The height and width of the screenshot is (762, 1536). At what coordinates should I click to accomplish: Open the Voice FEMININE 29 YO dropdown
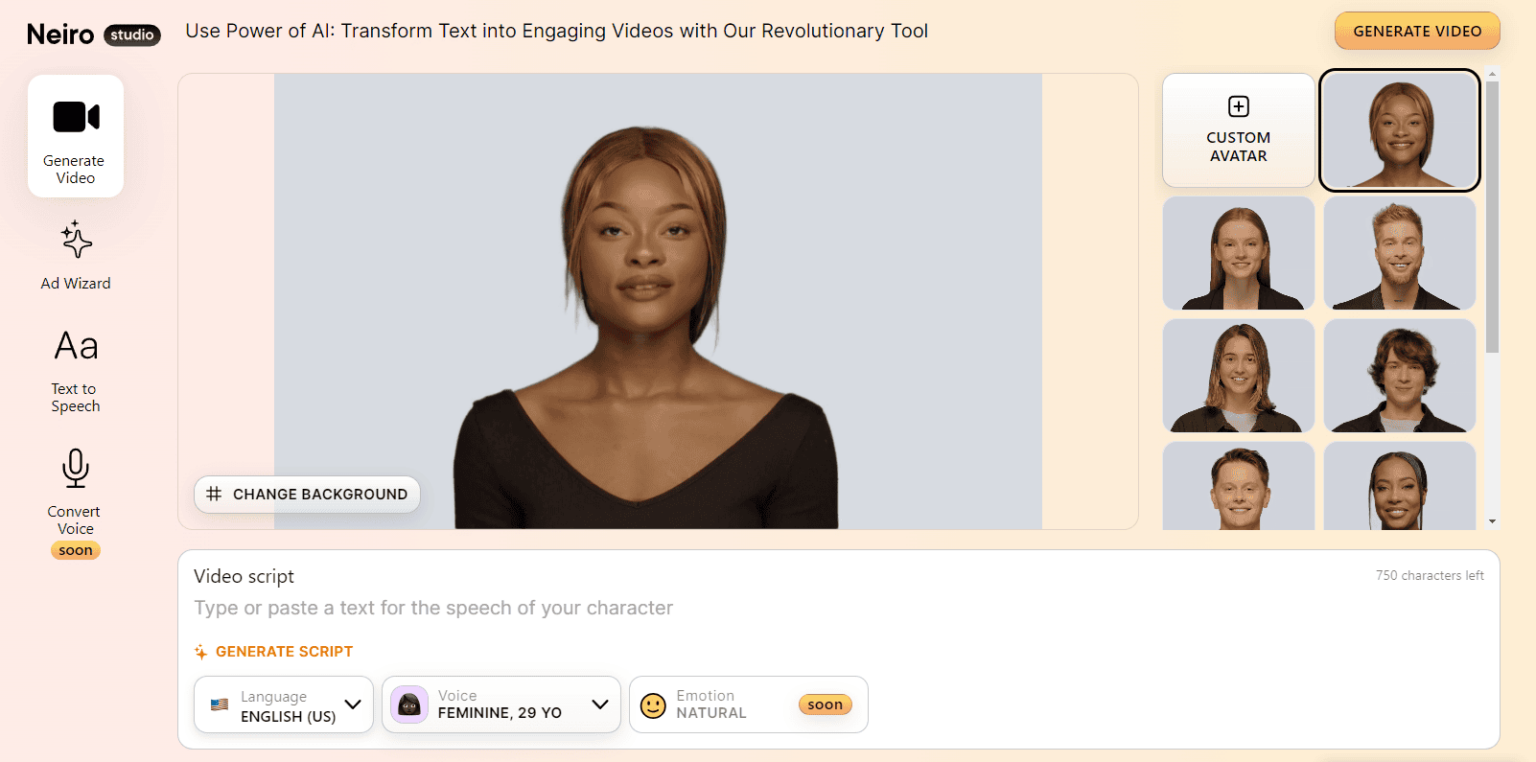pyautogui.click(x=500, y=705)
